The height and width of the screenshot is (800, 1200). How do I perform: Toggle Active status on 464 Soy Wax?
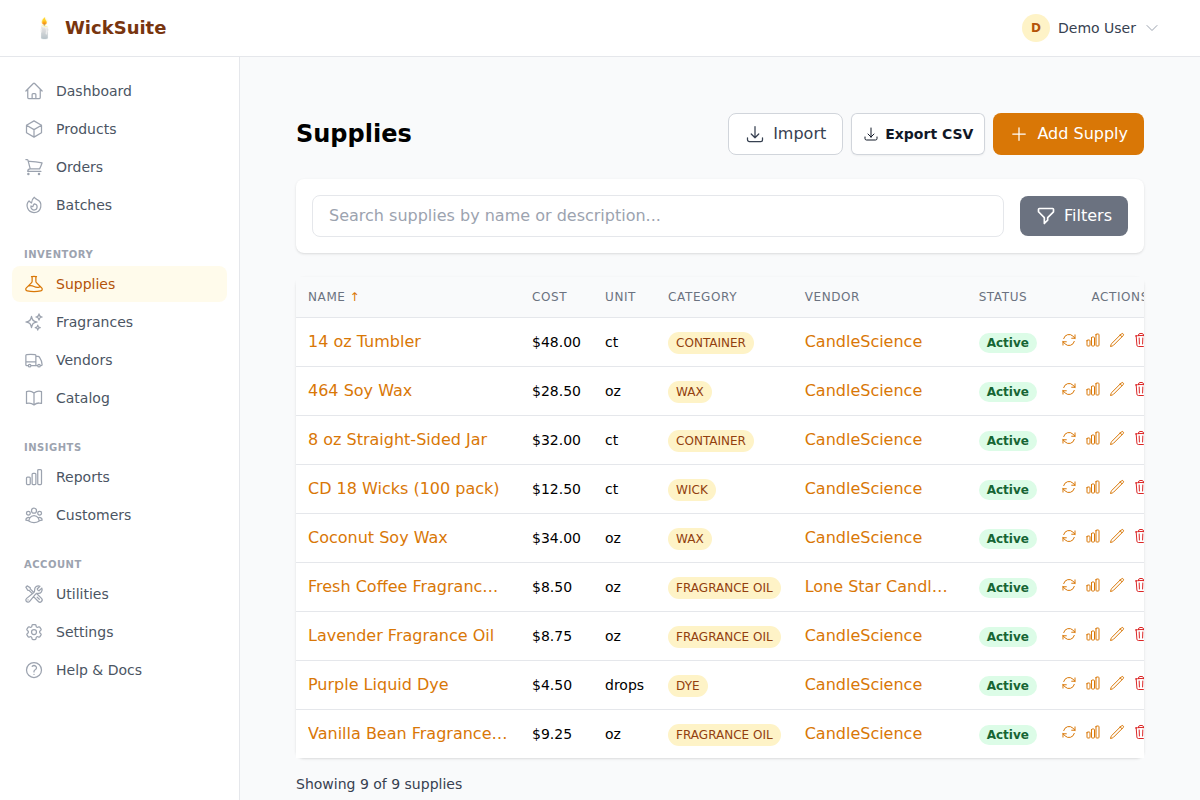(1007, 391)
